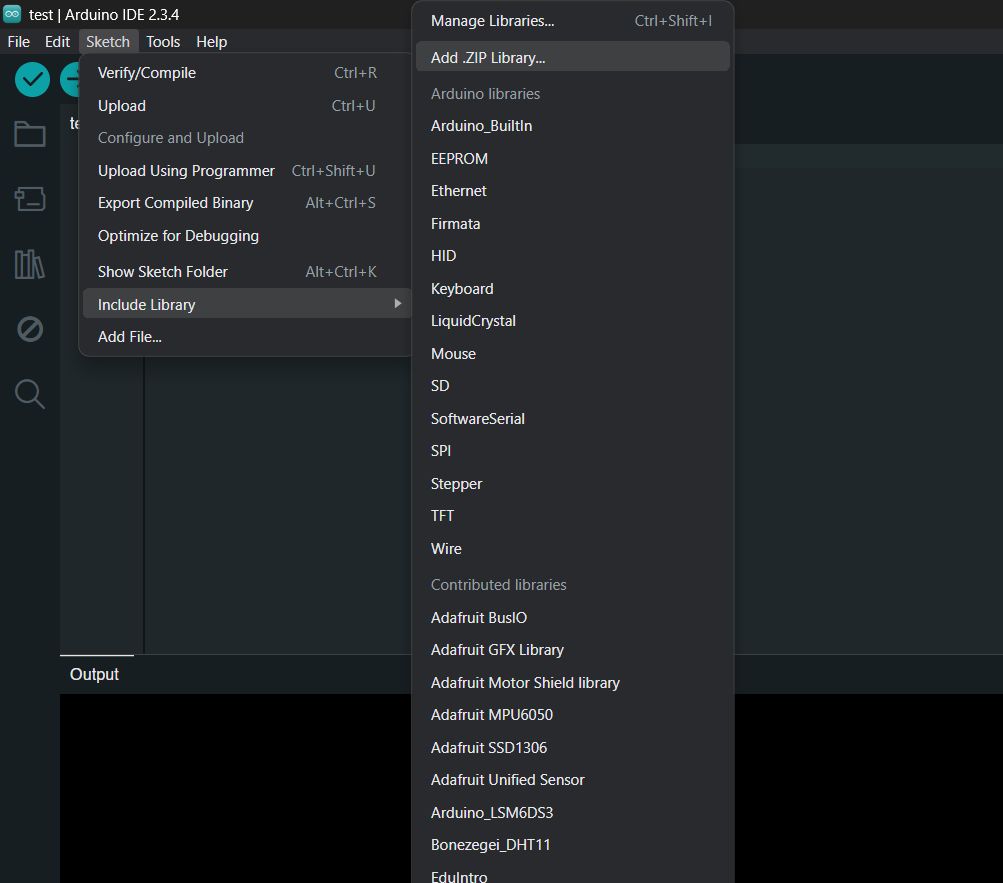The width and height of the screenshot is (1003, 883).
Task: Include the Adafruit SSD1306 library
Action: click(x=573, y=748)
